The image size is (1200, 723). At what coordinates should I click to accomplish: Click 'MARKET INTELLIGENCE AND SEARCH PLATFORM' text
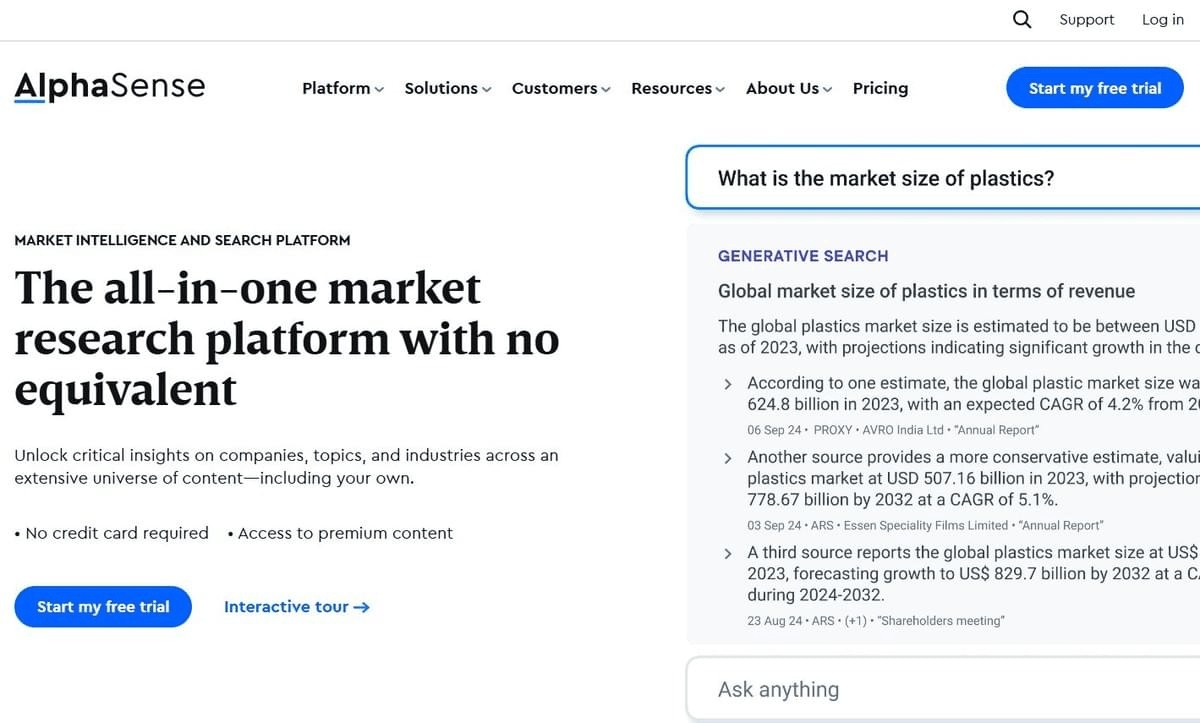182,240
